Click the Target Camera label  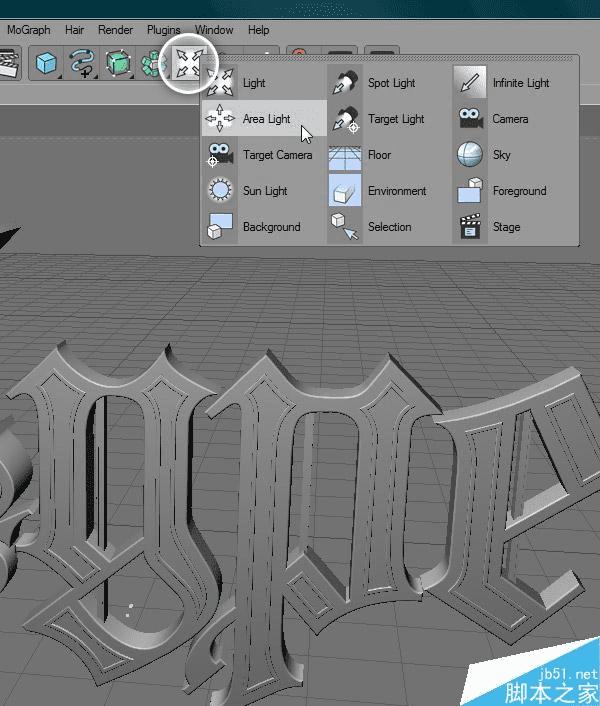tap(278, 155)
